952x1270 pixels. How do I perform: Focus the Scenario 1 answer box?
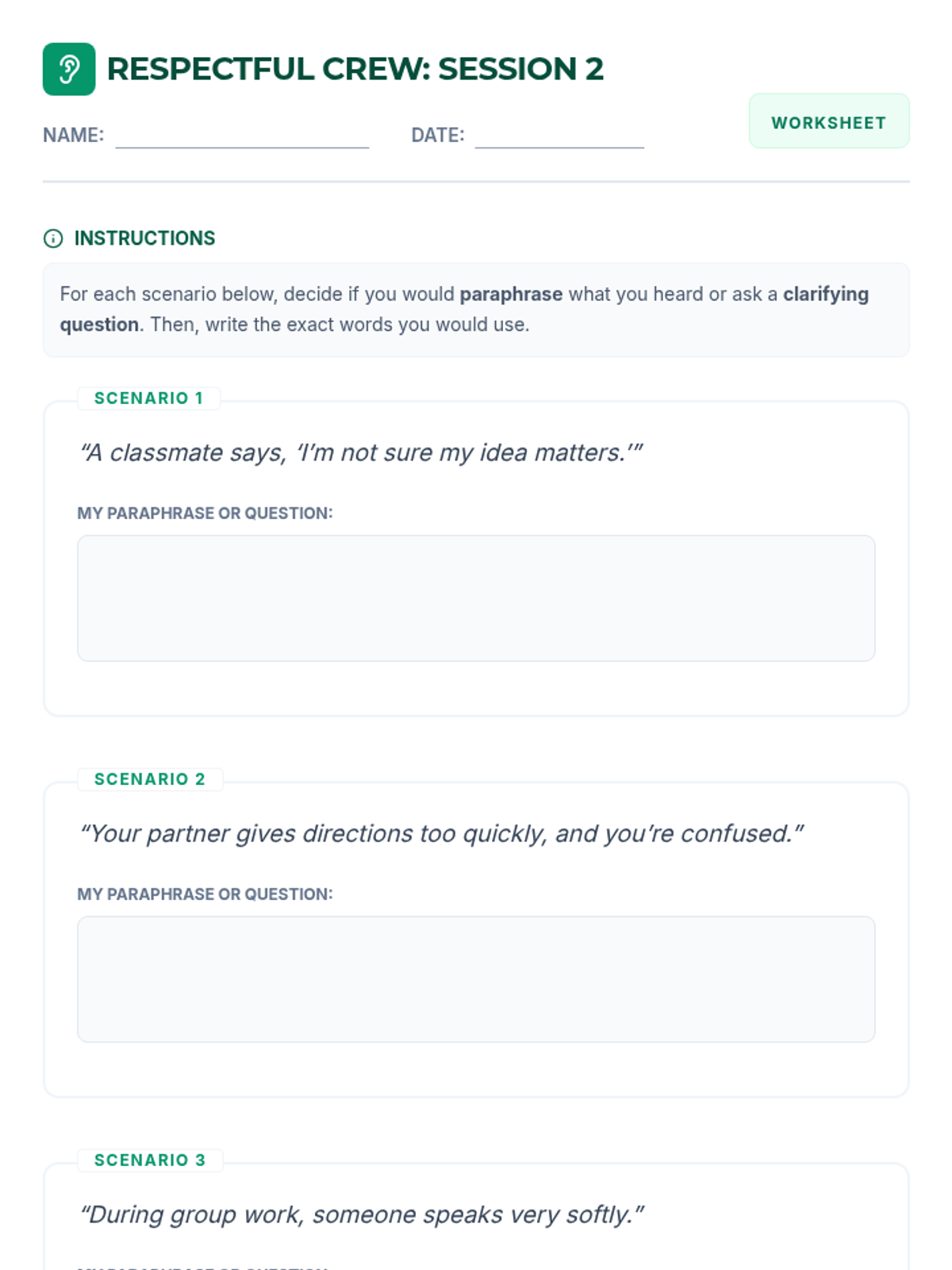tap(476, 598)
